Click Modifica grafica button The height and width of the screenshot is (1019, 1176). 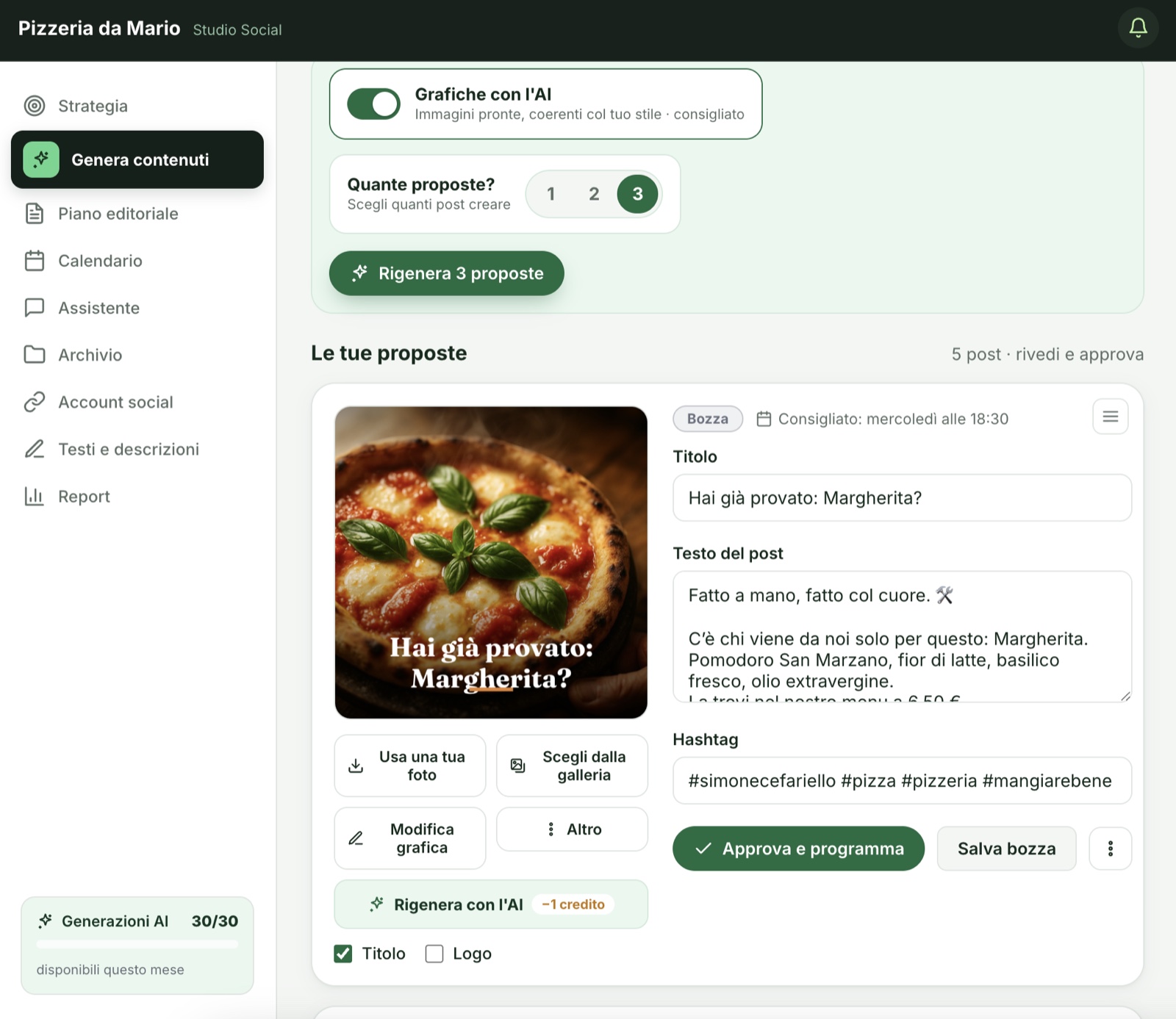pos(409,838)
